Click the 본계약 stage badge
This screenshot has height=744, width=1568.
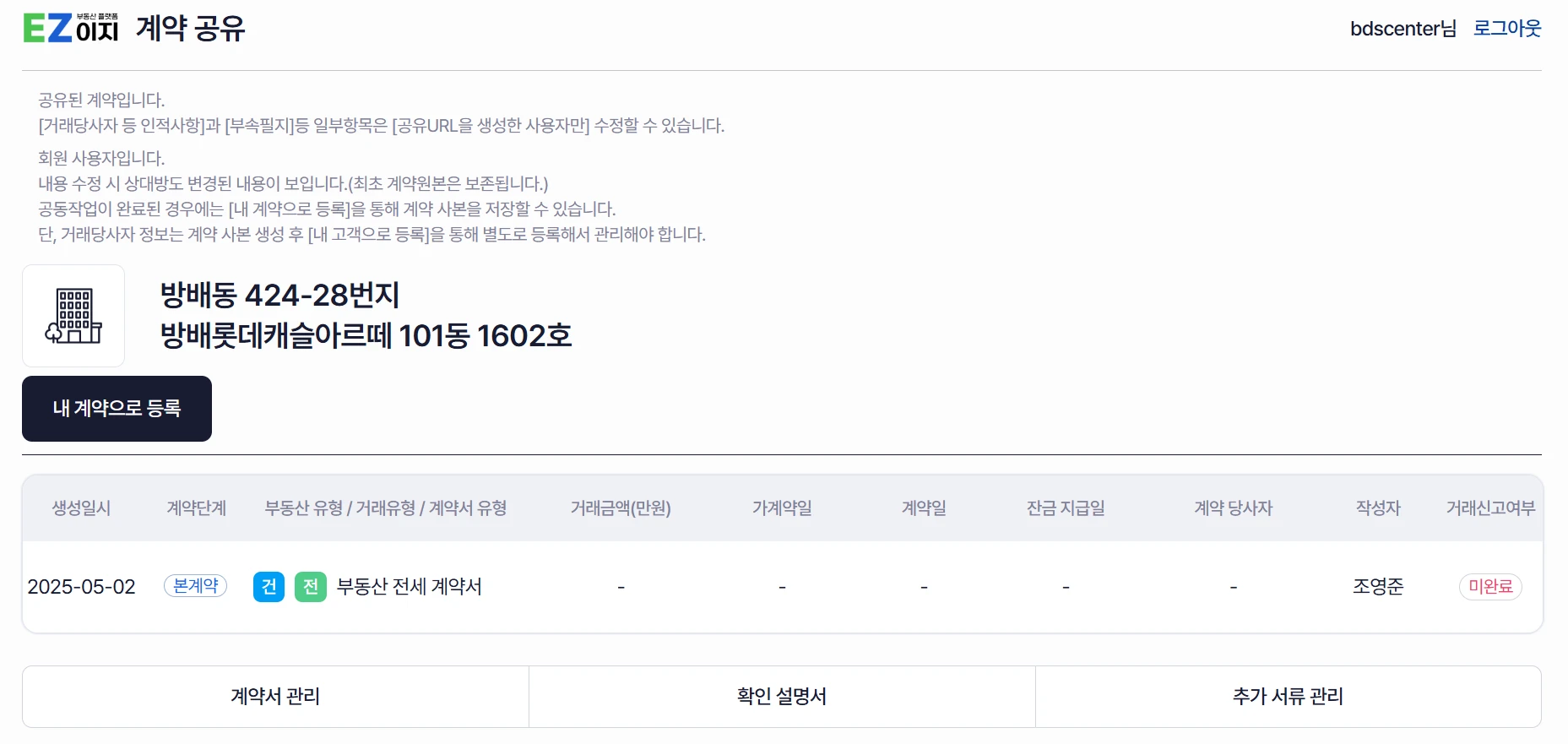click(196, 586)
